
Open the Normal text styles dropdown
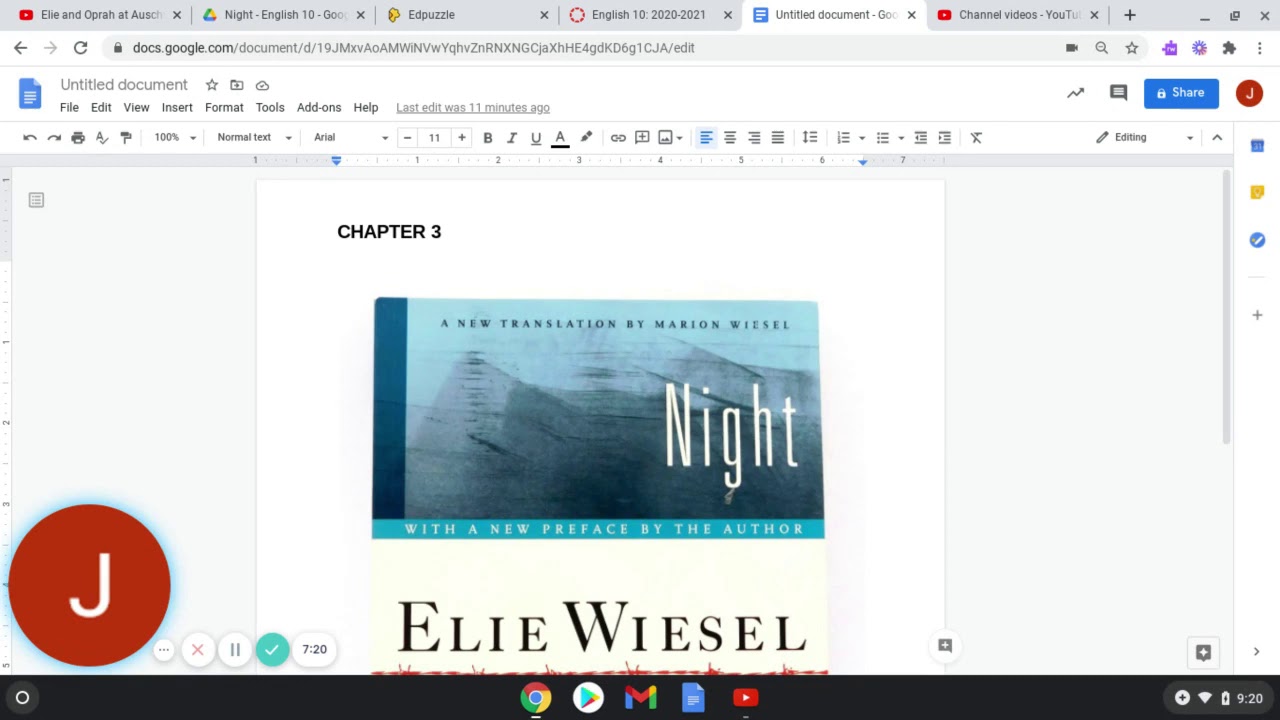click(x=254, y=138)
